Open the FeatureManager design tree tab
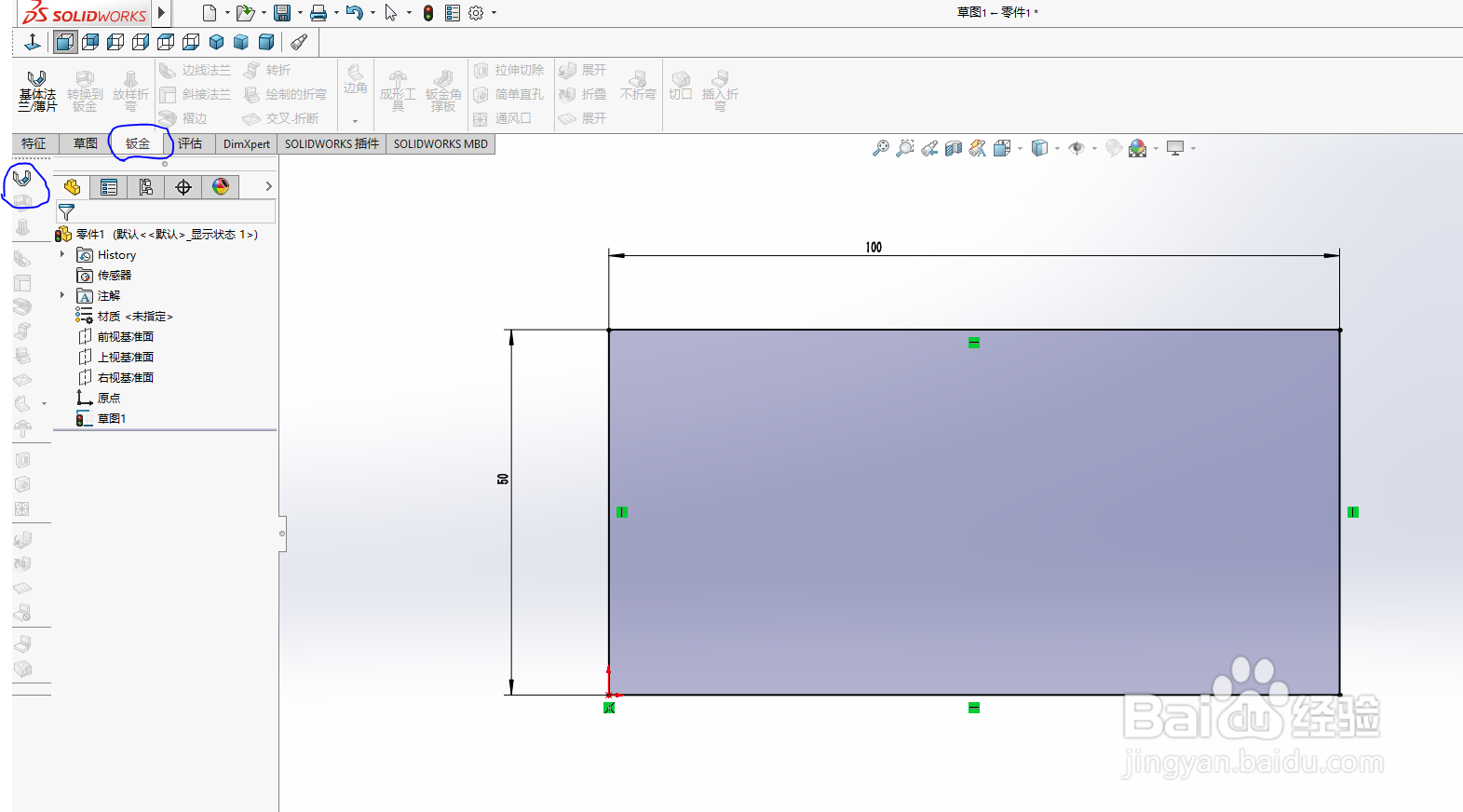This screenshot has width=1463, height=812. click(72, 187)
